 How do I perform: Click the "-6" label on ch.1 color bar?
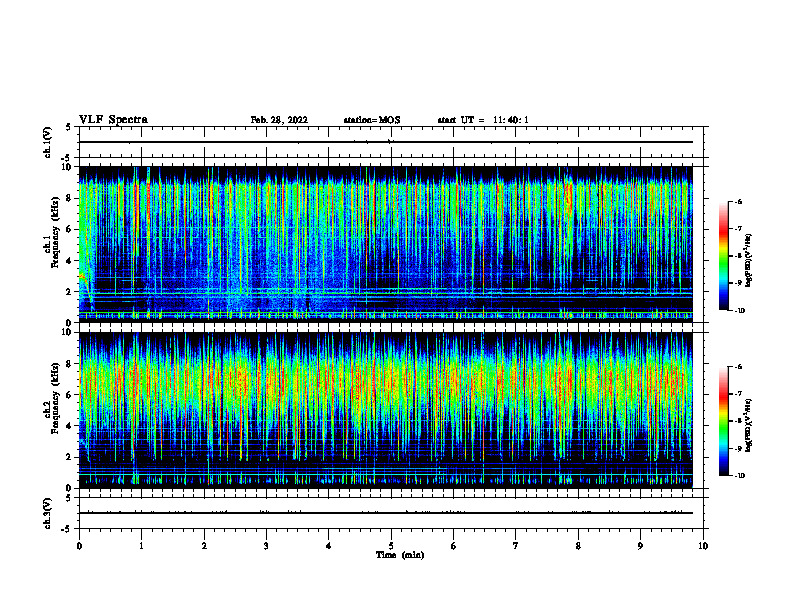tap(738, 202)
